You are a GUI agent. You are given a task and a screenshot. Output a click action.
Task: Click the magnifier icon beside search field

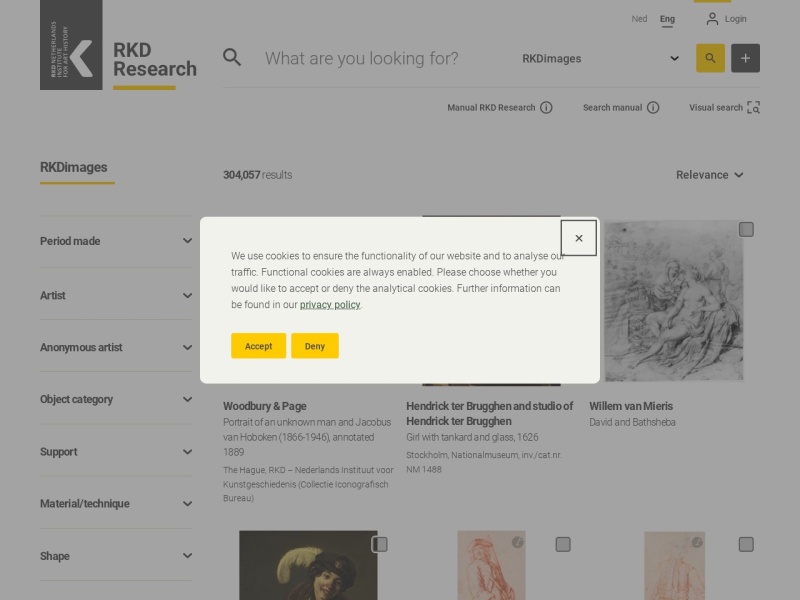(232, 57)
